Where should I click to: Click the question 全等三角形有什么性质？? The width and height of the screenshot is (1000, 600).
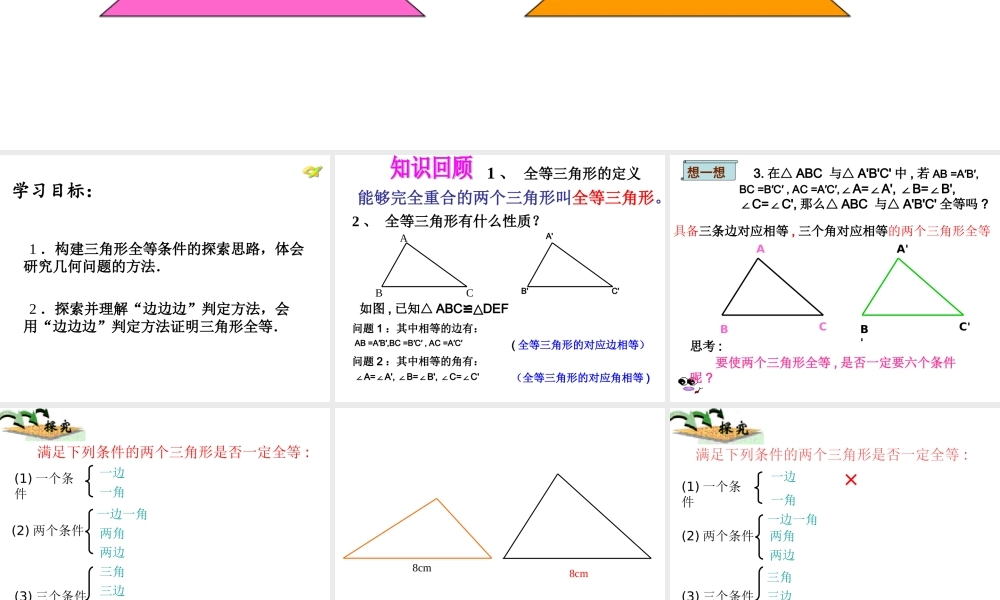click(463, 221)
